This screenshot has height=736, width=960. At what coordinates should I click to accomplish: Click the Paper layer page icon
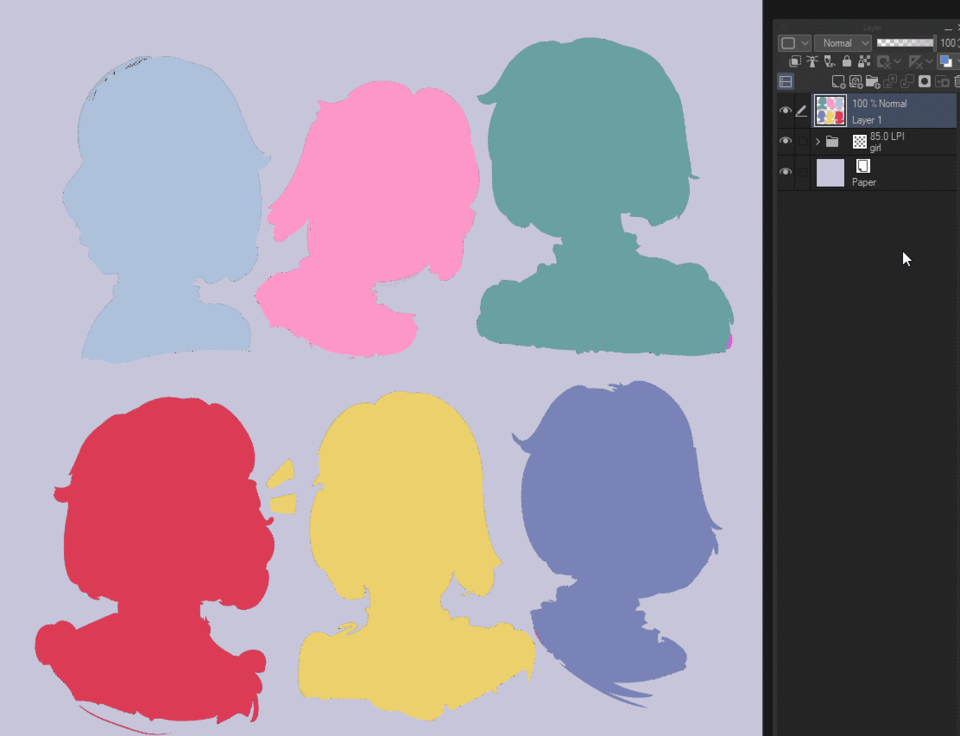(x=863, y=166)
